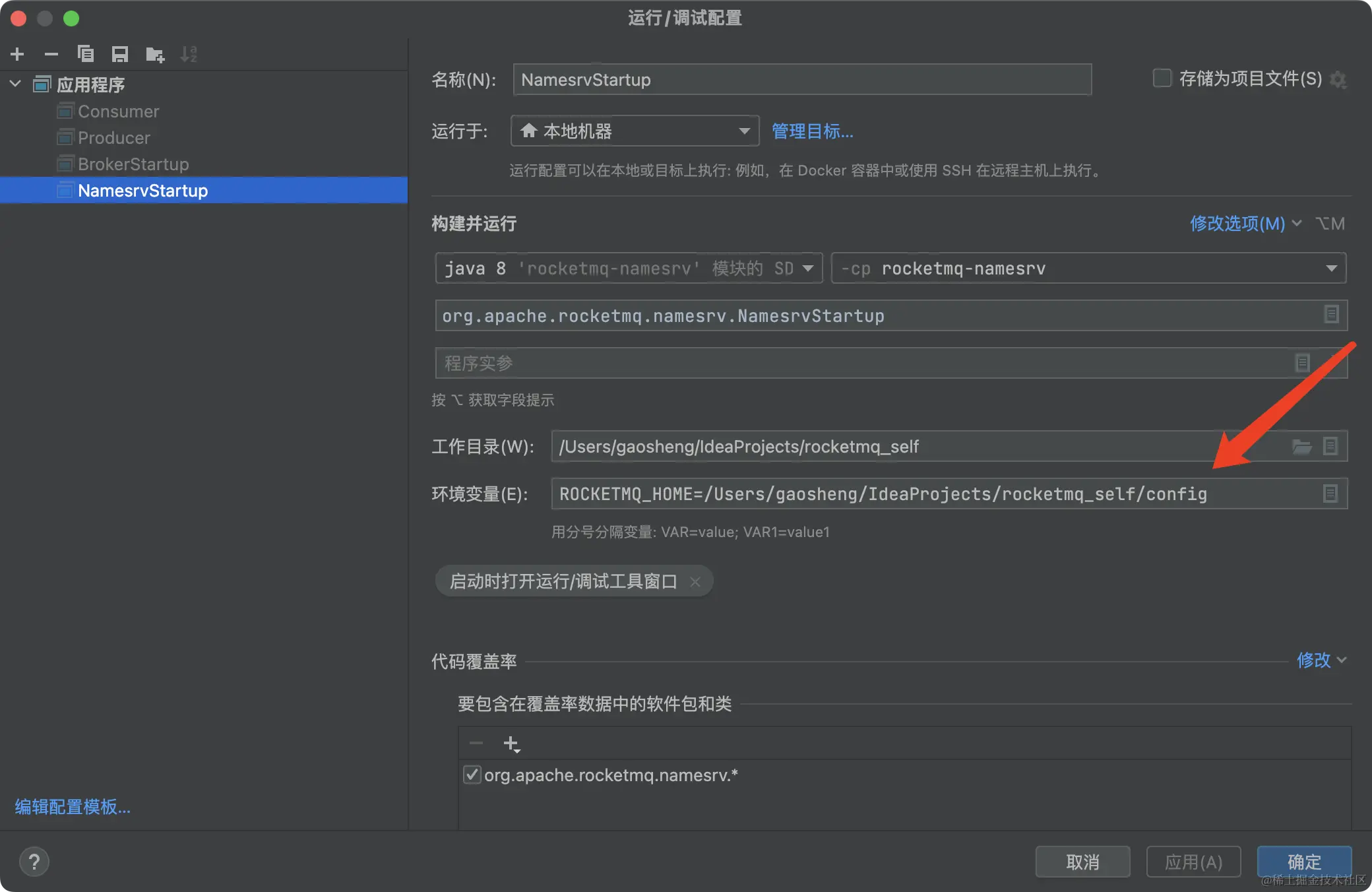The image size is (1372, 892).
Task: Remove the open run/debug tool window tag
Action: click(695, 581)
